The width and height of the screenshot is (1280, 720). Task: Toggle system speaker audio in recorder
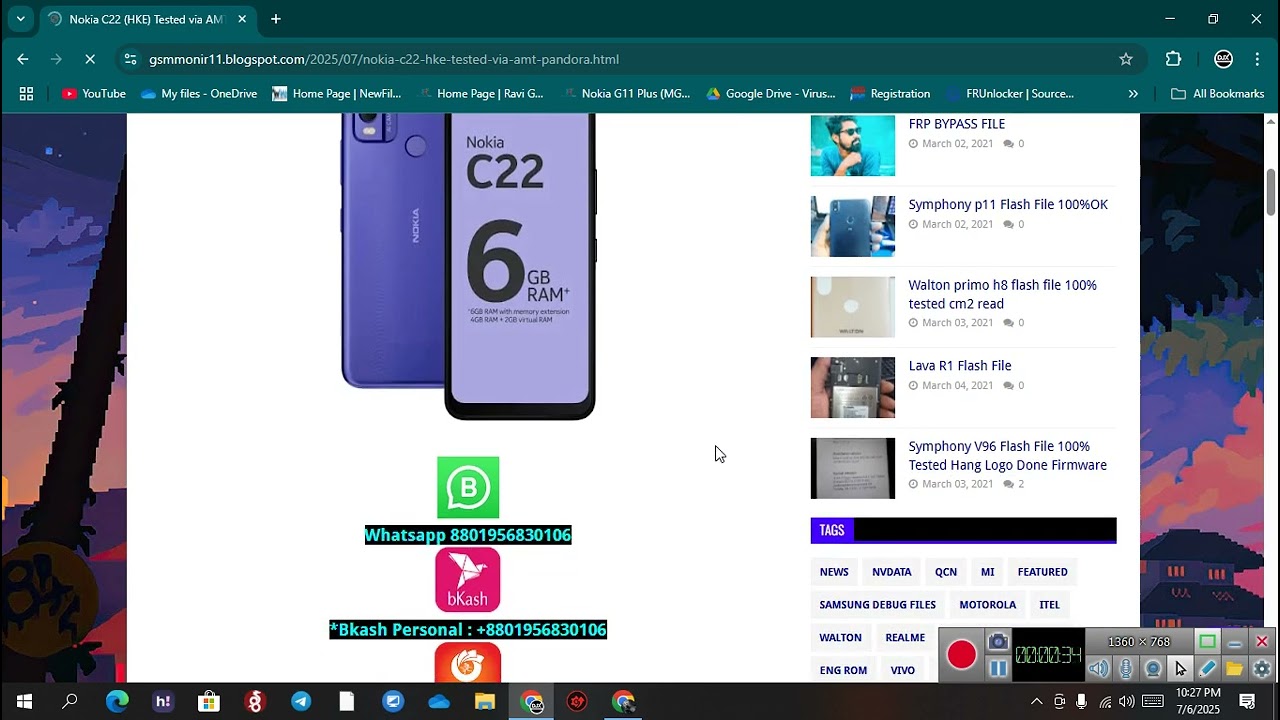(x=1099, y=669)
